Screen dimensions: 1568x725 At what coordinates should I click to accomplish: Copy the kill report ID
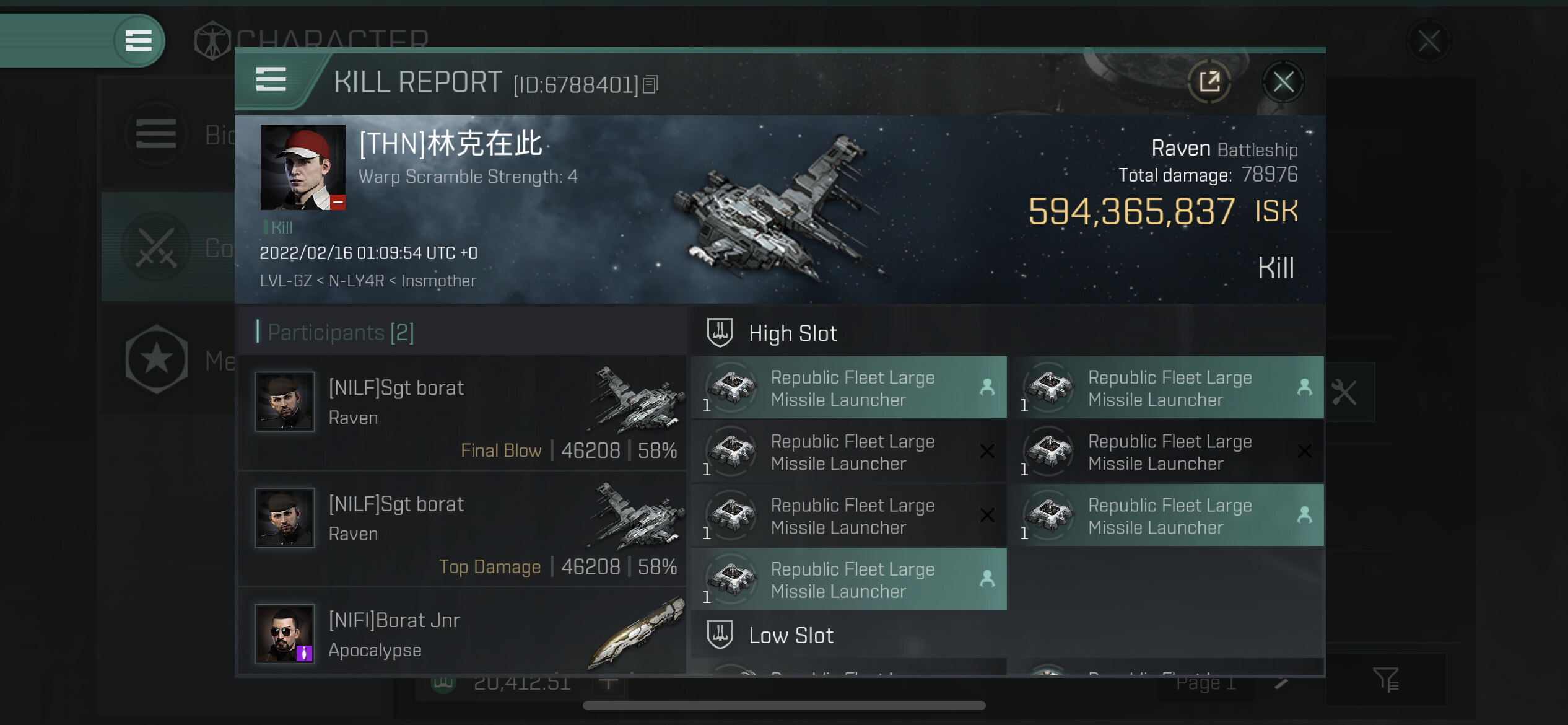[x=650, y=84]
